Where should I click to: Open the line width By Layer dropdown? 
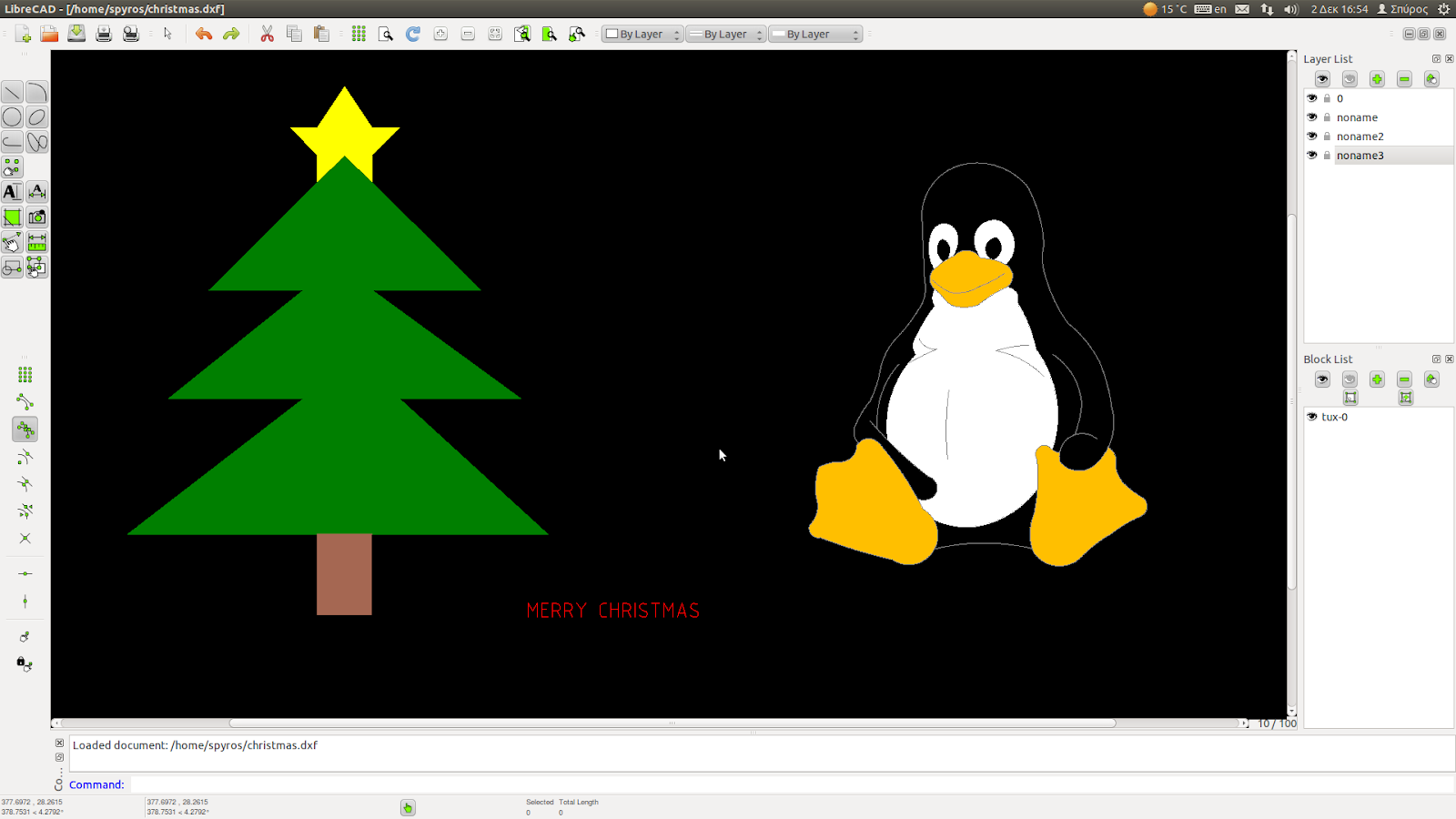click(x=725, y=35)
